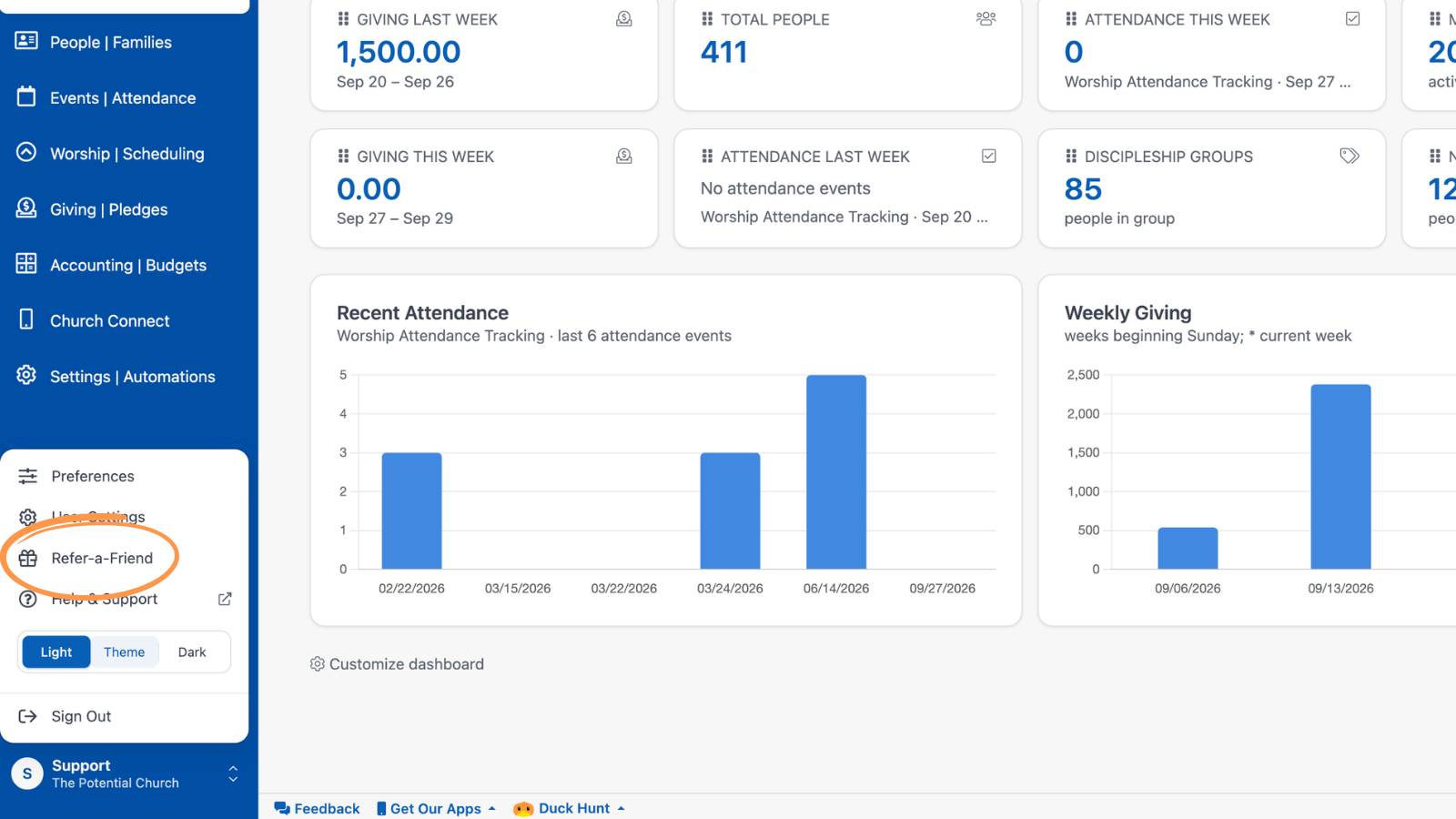Expand the Support account switcher chevron
1456x819 pixels.
click(x=233, y=773)
